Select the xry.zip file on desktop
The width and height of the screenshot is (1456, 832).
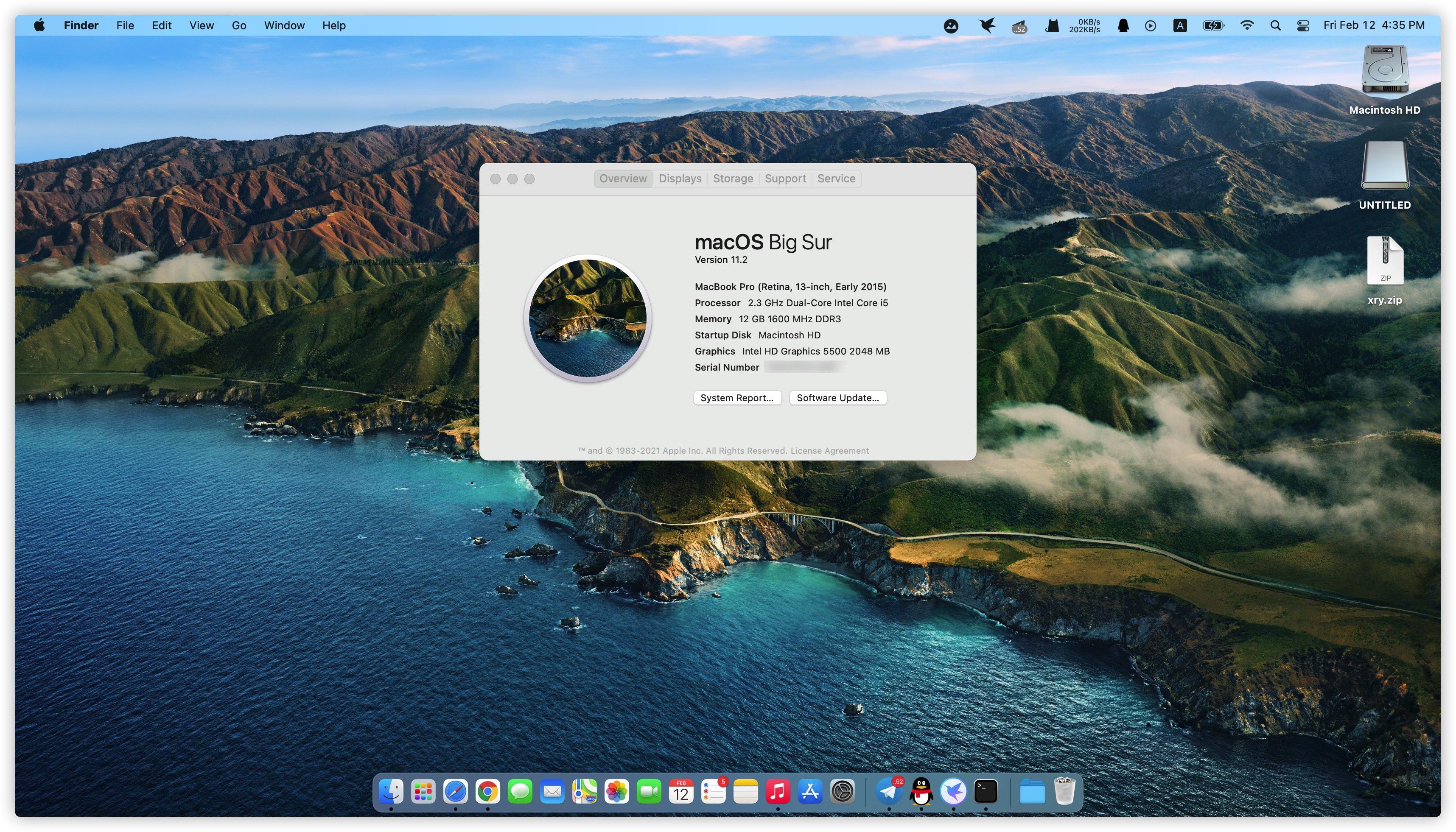click(x=1384, y=268)
